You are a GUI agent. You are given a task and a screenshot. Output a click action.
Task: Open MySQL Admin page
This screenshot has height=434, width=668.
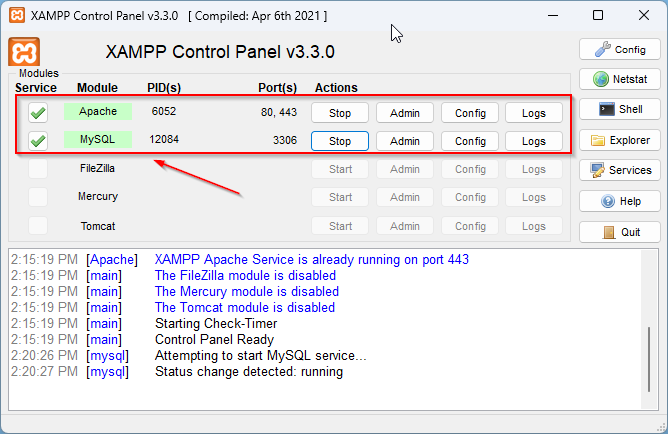[405, 141]
